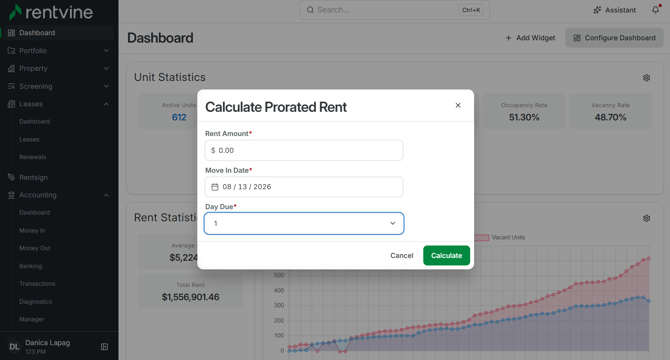Screen dimensions: 670x360
Task: Click the green Calculate button
Action: [447, 255]
